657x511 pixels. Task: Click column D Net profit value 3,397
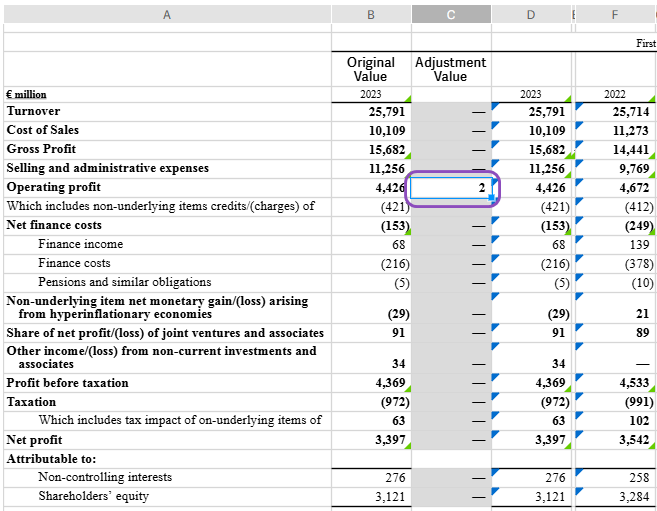tap(550, 440)
